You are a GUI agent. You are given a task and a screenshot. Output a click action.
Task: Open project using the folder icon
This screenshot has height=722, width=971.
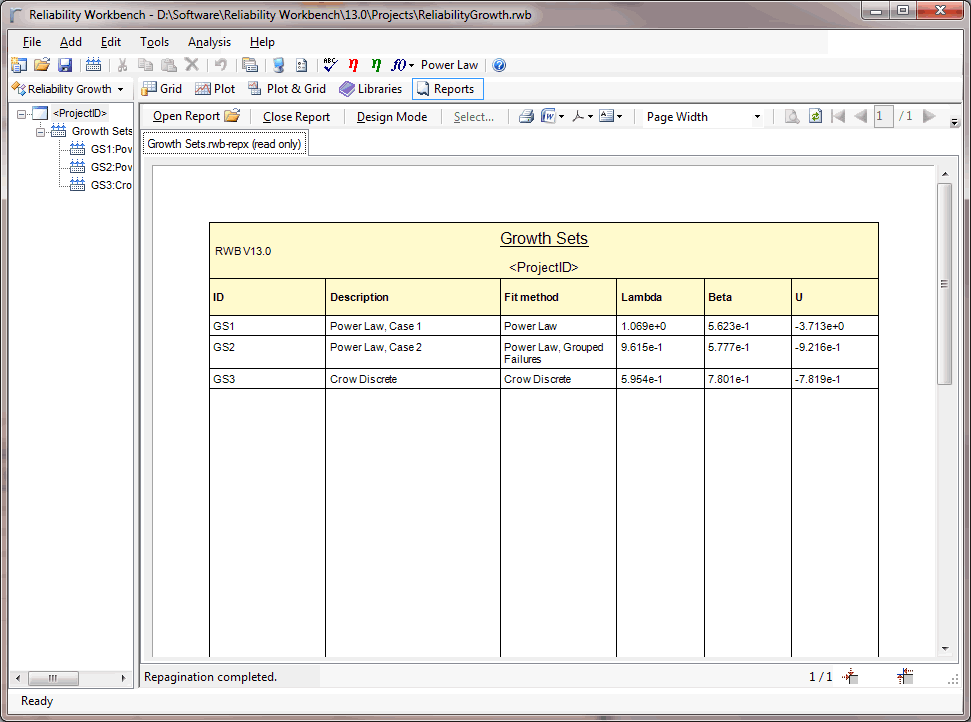[42, 65]
